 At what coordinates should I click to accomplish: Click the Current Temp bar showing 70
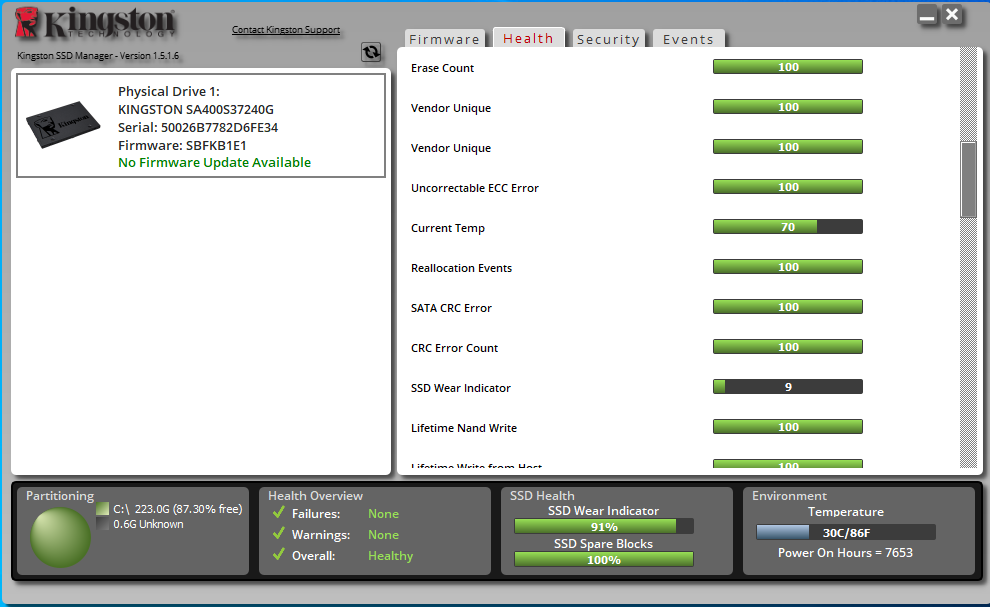click(x=788, y=227)
